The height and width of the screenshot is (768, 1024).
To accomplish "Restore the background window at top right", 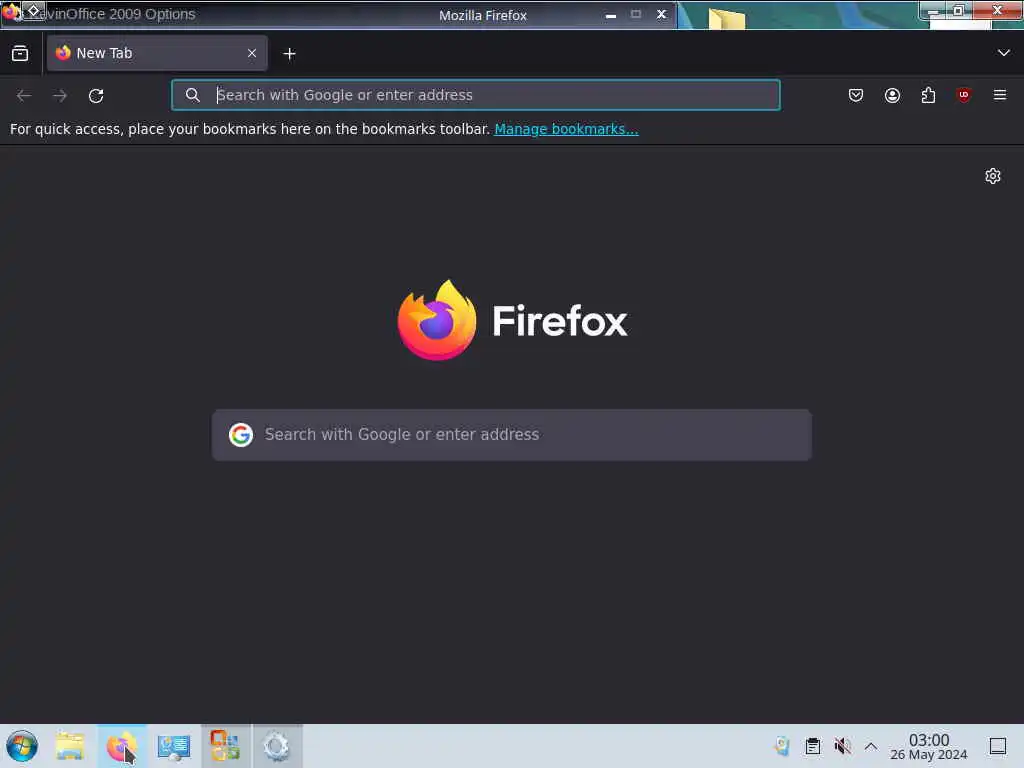I will (x=958, y=10).
